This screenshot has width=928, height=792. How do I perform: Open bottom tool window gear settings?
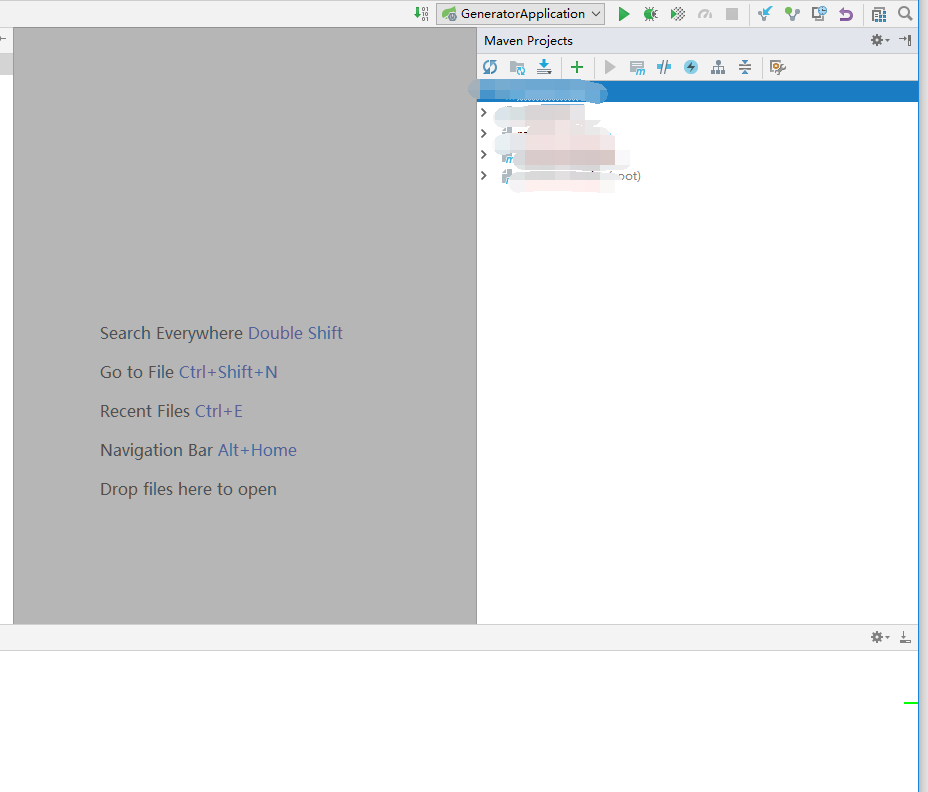879,637
